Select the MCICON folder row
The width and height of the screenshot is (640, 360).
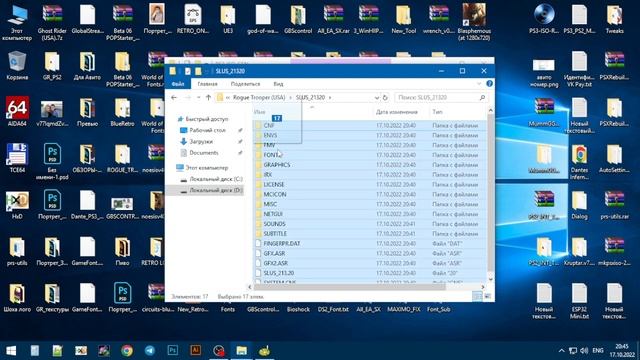[370, 194]
